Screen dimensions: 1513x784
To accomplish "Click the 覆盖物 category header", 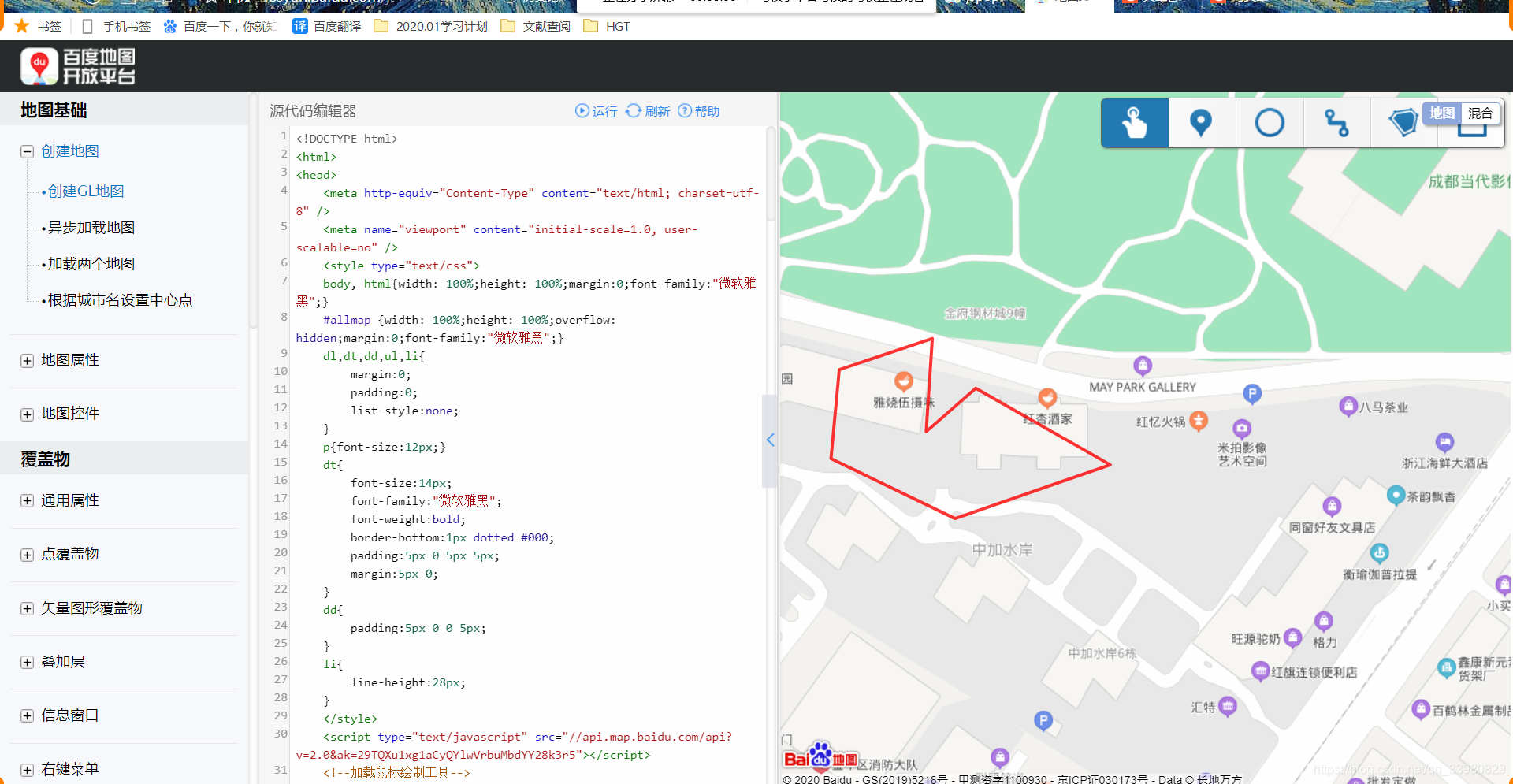I will (x=45, y=459).
